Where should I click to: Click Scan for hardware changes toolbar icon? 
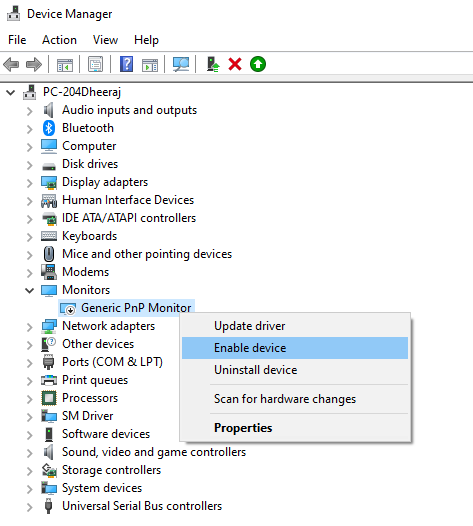coord(181,64)
